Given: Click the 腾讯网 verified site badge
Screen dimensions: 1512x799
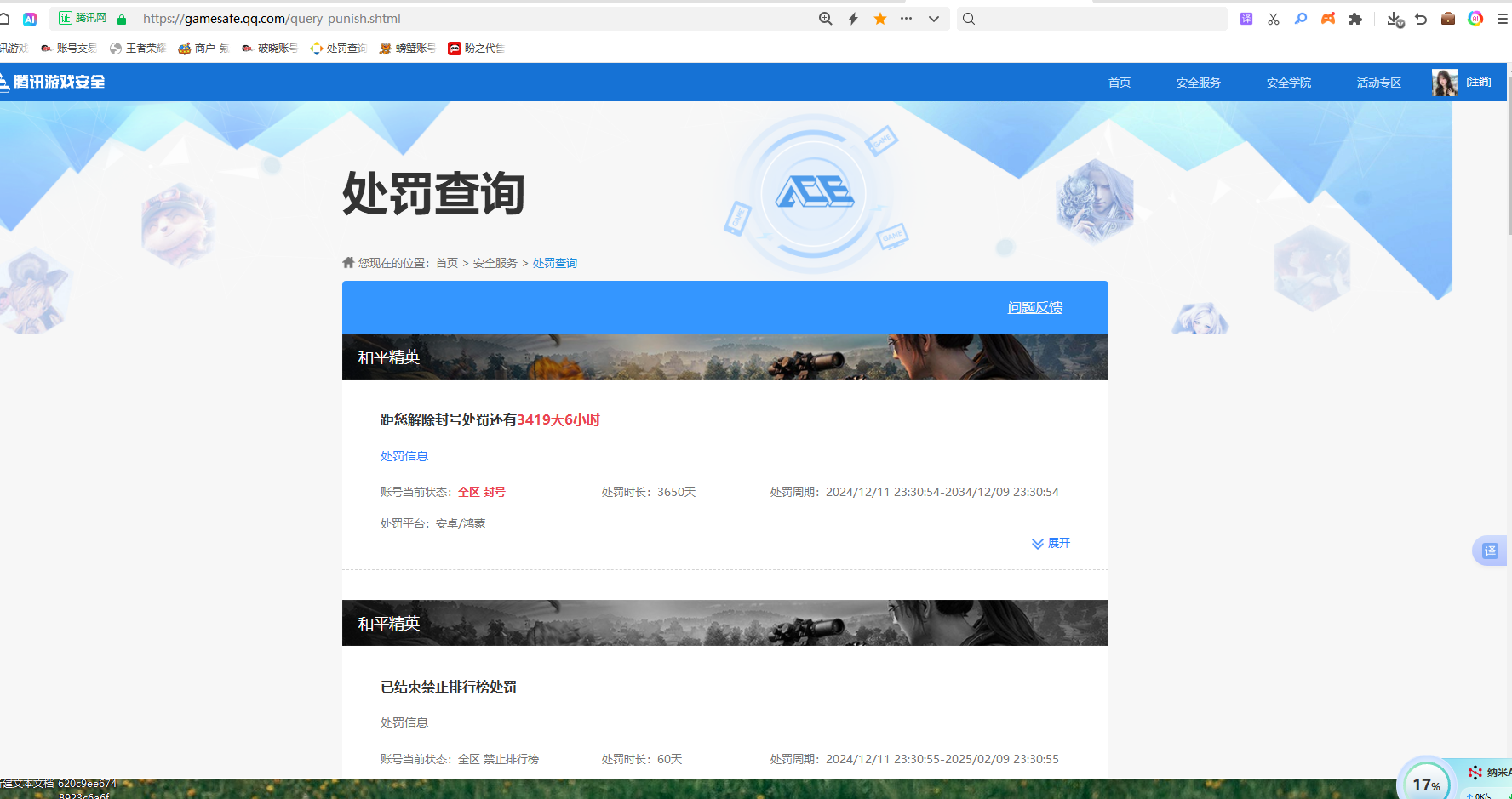Looking at the screenshot, I should coord(83,18).
